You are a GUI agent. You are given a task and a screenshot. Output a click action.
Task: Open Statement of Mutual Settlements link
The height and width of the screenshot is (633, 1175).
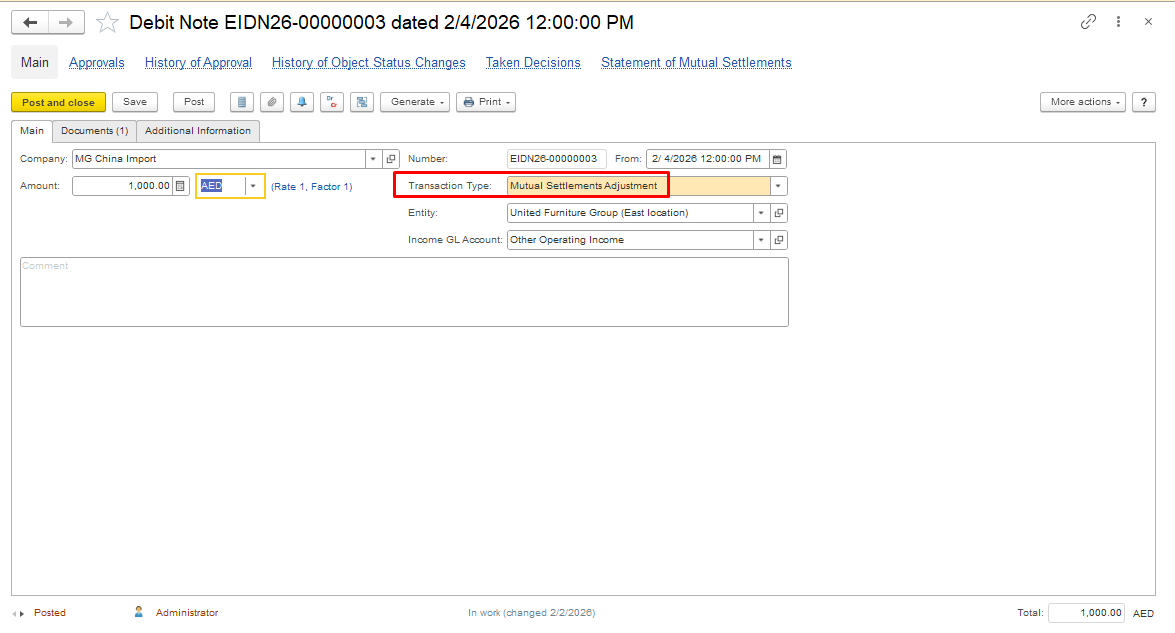[x=696, y=63]
